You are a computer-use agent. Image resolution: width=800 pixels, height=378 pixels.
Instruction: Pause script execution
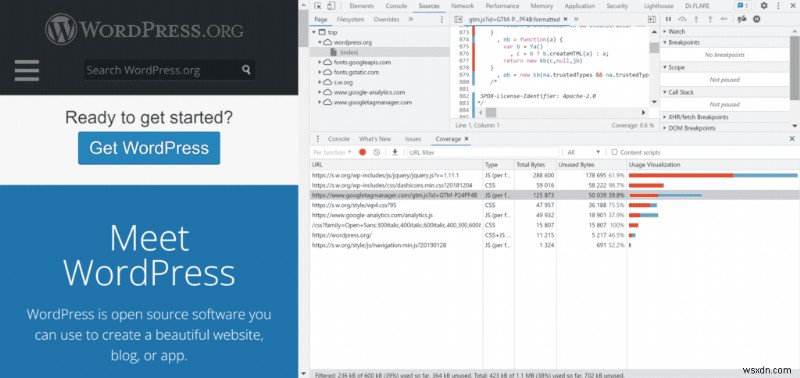[x=668, y=19]
